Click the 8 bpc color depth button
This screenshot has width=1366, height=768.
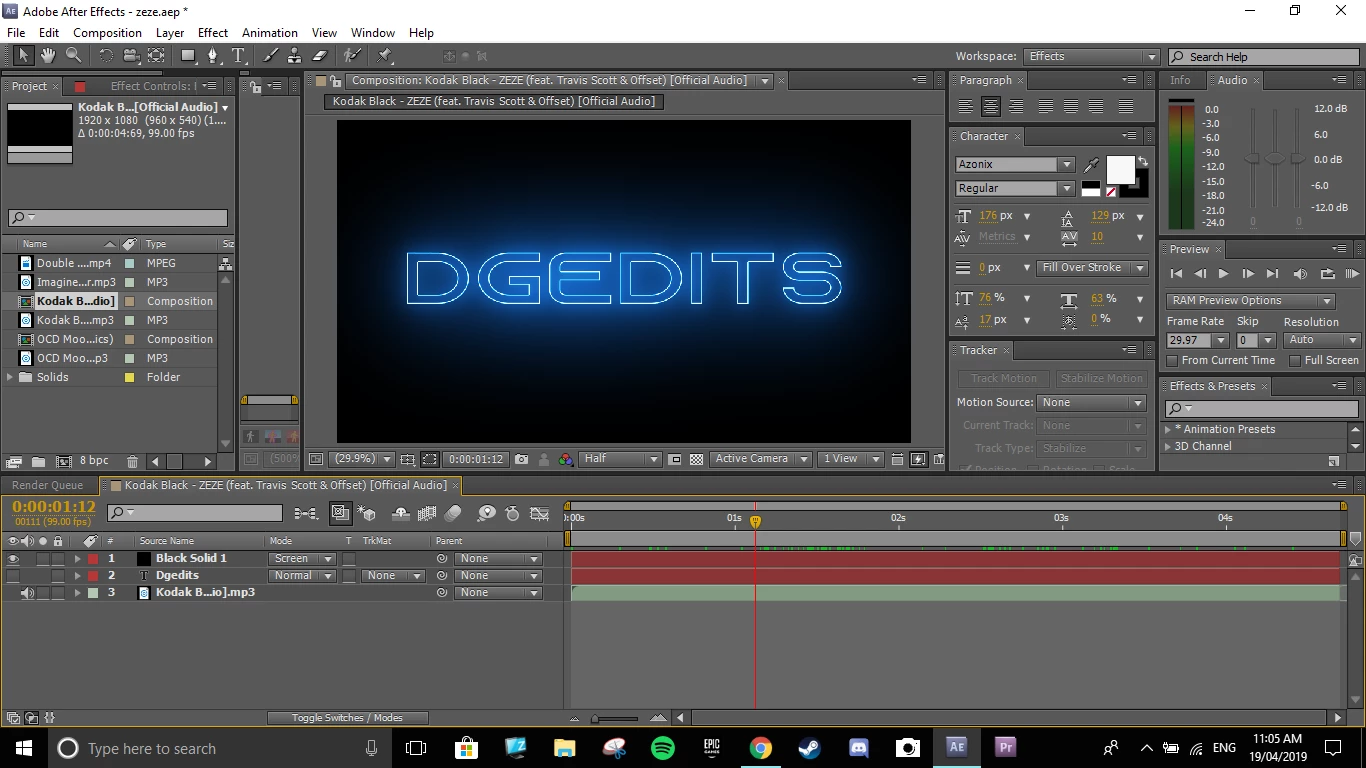click(x=94, y=461)
